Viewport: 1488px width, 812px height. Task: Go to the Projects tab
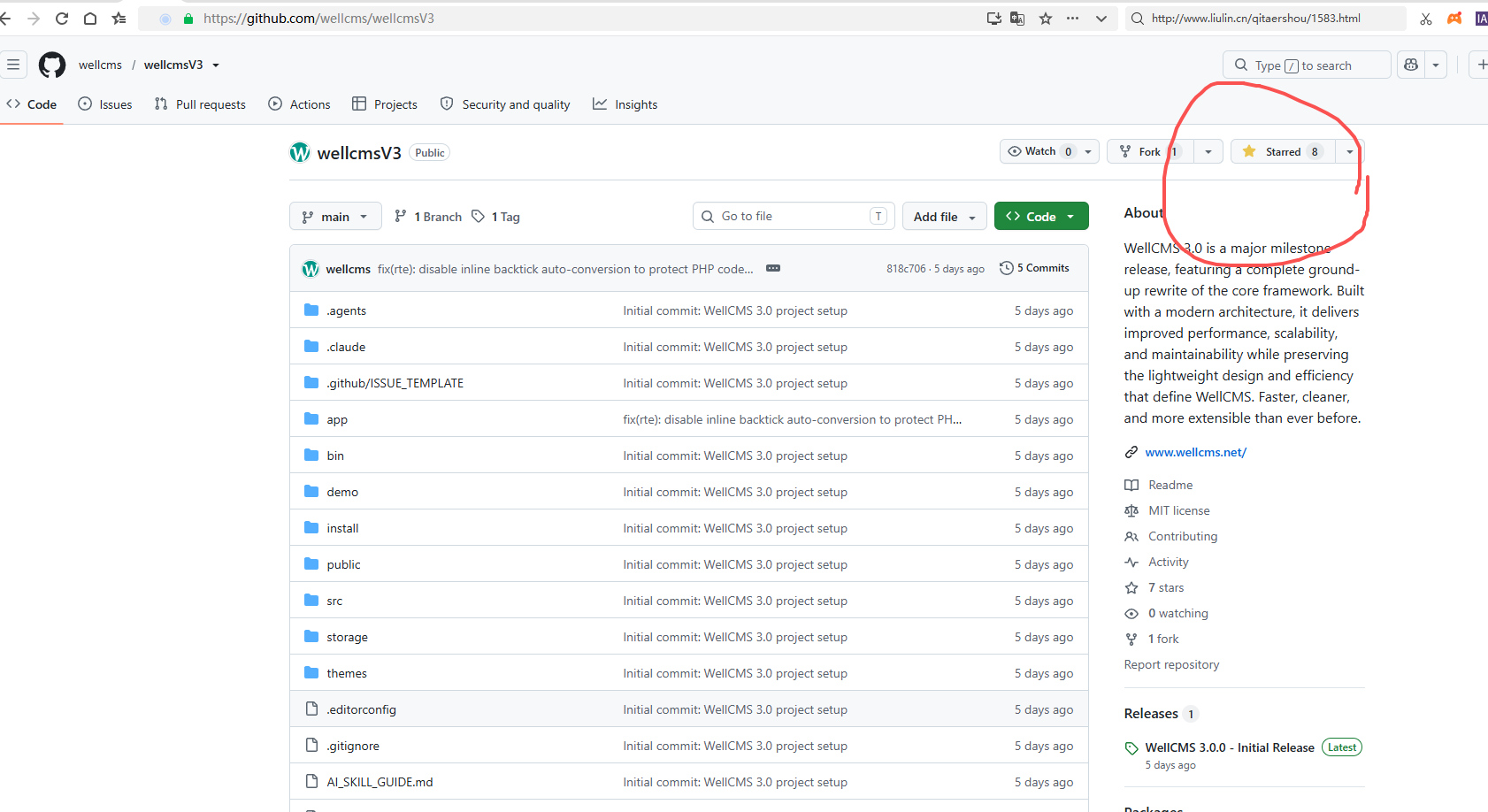(385, 104)
